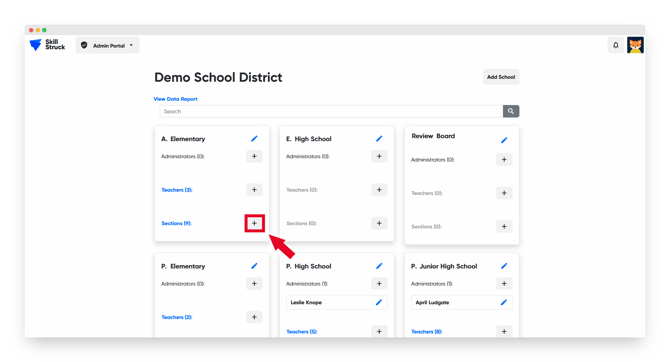Edit administrator April Ludgate
670x362 pixels.
pyautogui.click(x=504, y=302)
